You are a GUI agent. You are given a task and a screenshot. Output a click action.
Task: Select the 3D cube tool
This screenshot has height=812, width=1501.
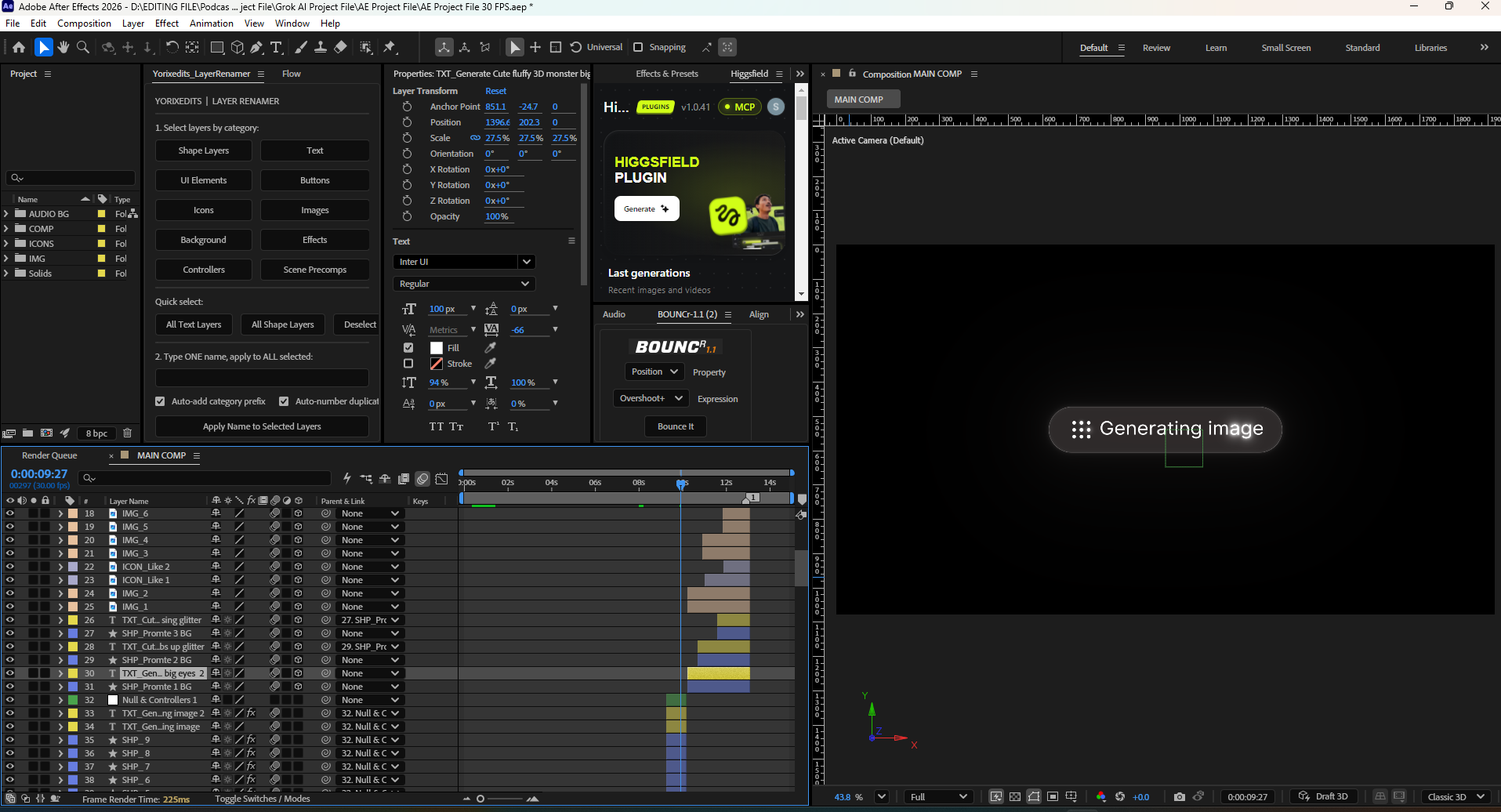pyautogui.click(x=237, y=47)
